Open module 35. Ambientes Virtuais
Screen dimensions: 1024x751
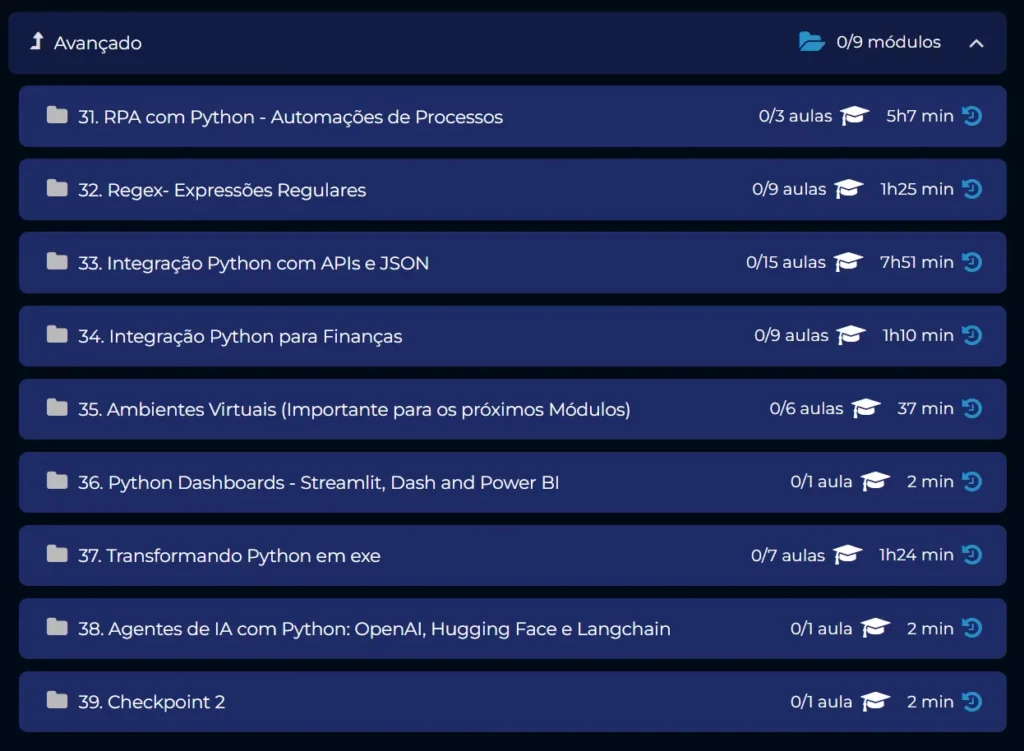[x=512, y=409]
